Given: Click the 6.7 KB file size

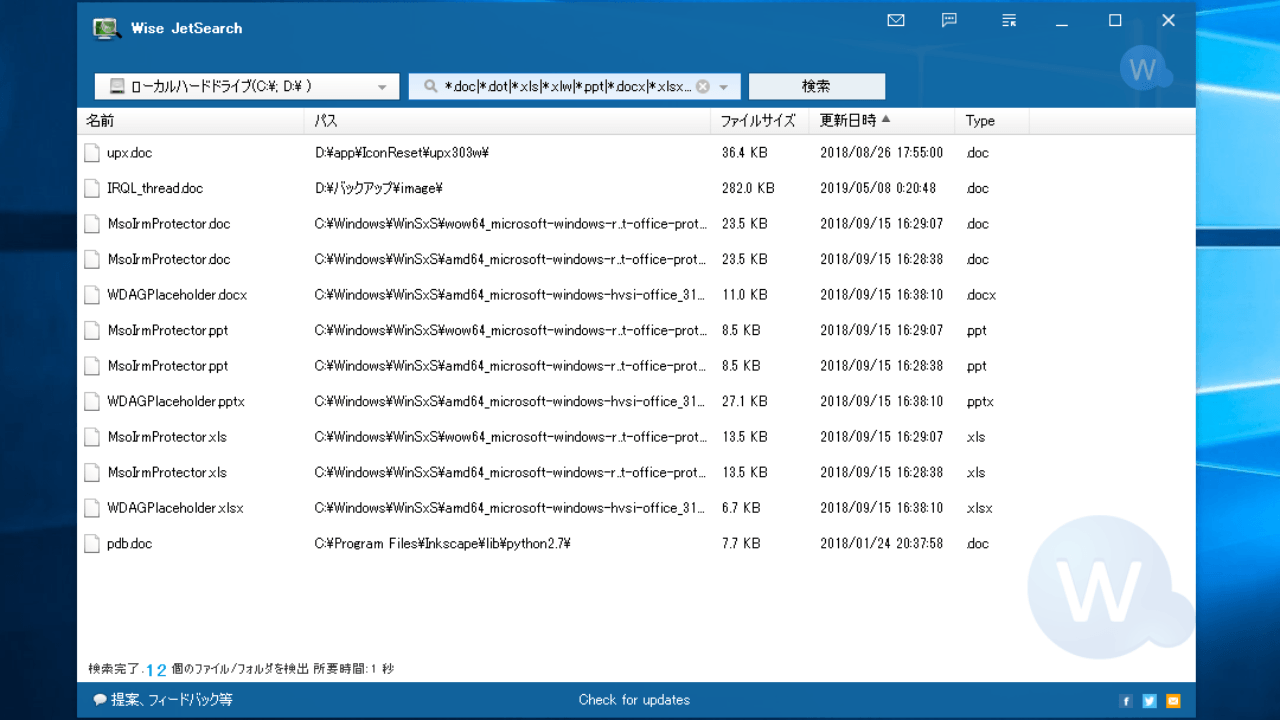Looking at the screenshot, I should [741, 508].
